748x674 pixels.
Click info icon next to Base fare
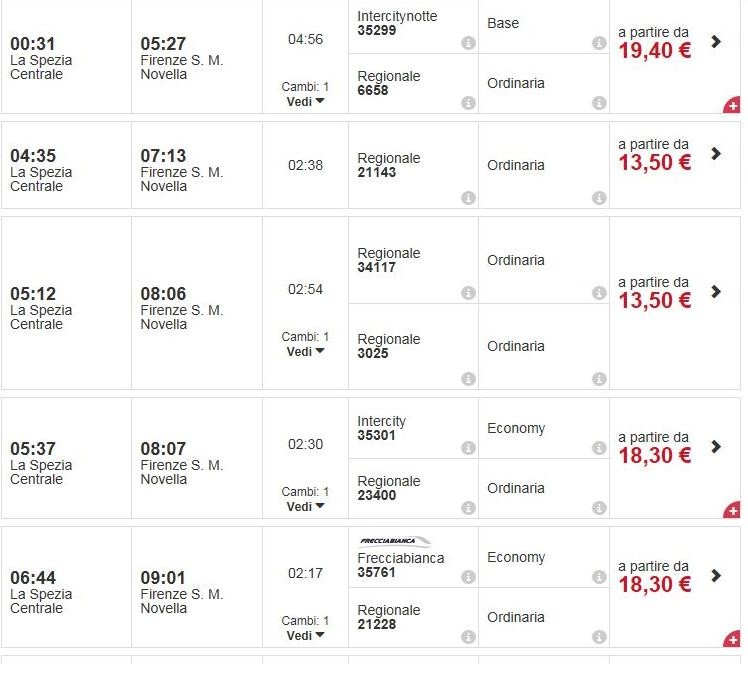[x=599, y=43]
